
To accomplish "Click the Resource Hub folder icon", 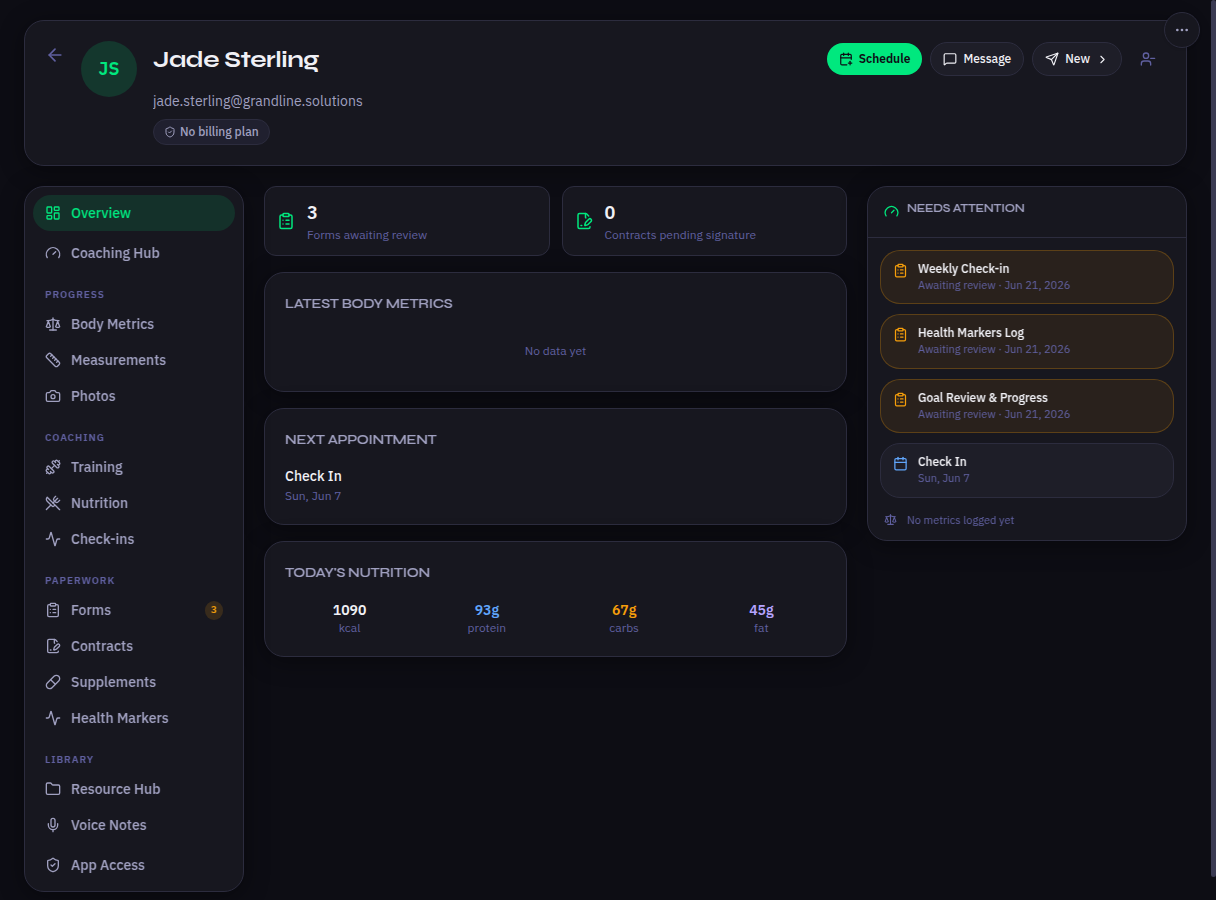I will [53, 789].
